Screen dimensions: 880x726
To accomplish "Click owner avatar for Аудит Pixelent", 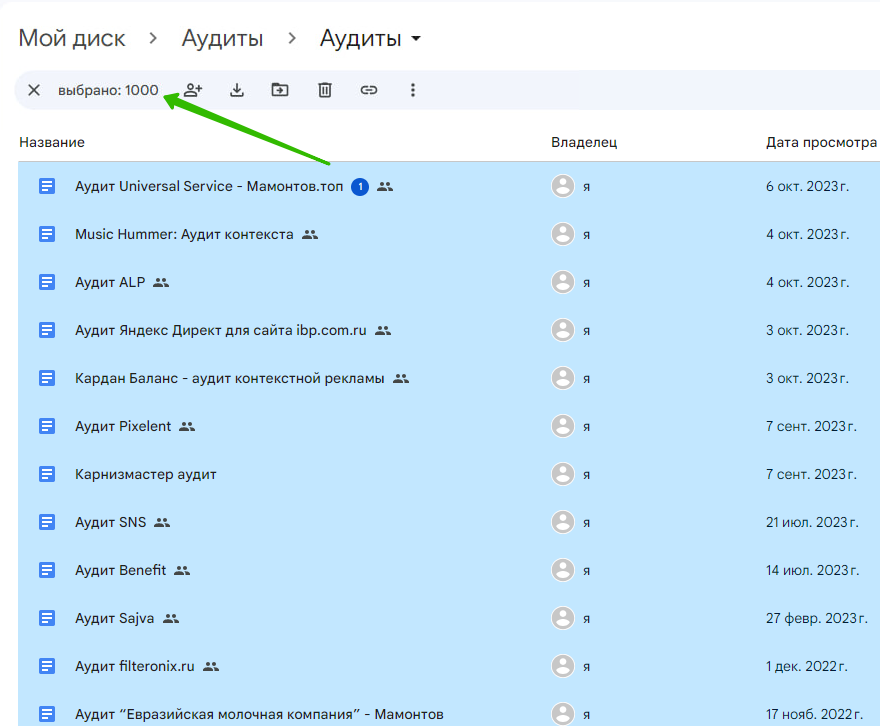I will (563, 426).
